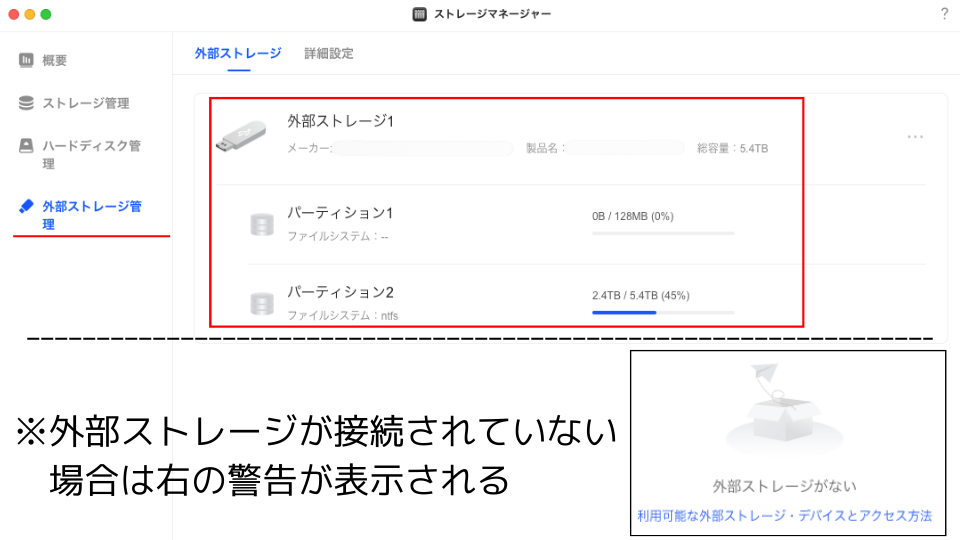Click the パーティション1 usage progress bar

click(663, 233)
